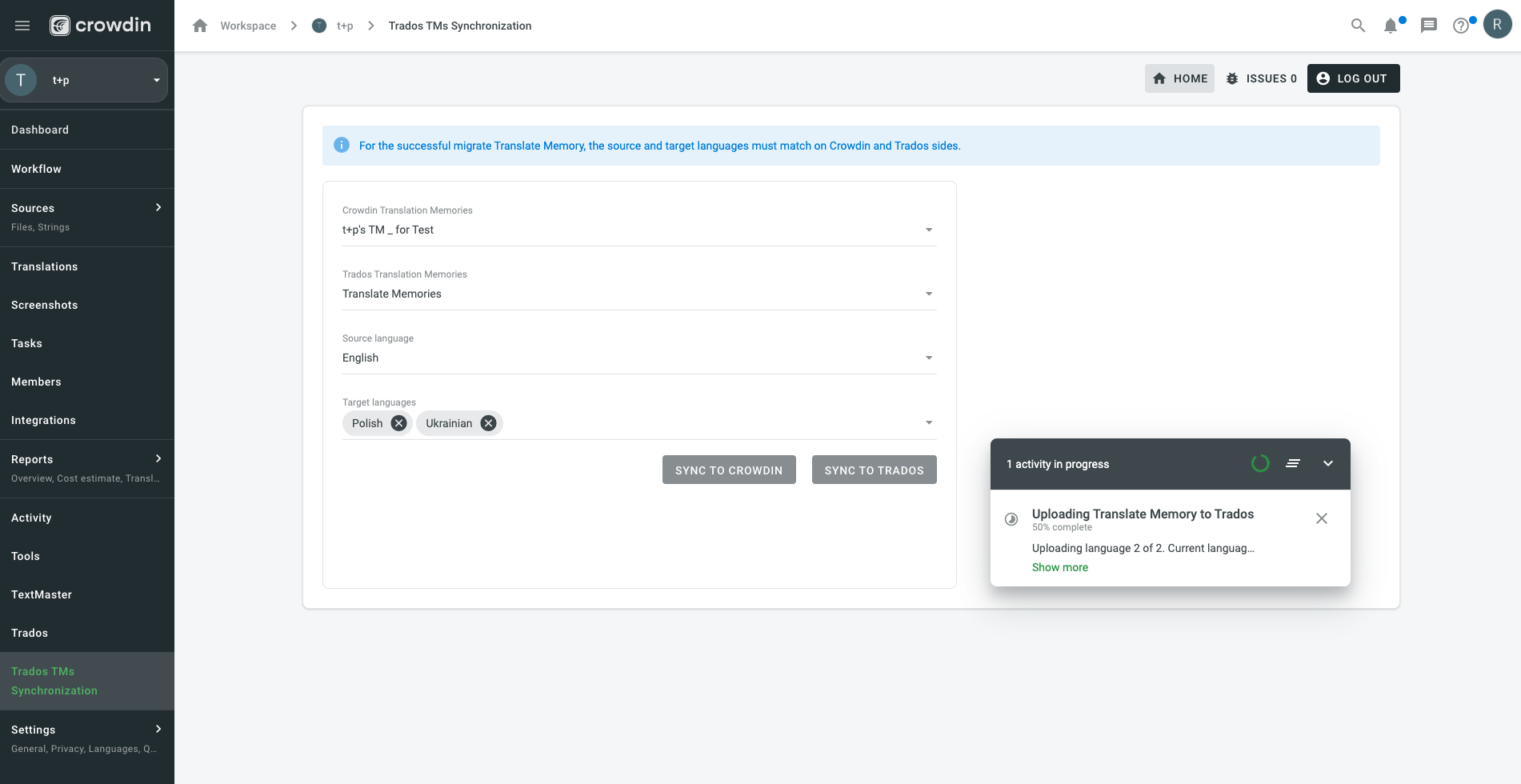The height and width of the screenshot is (784, 1521).
Task: Click the '1 activity in progress' header text
Action: (x=1058, y=464)
